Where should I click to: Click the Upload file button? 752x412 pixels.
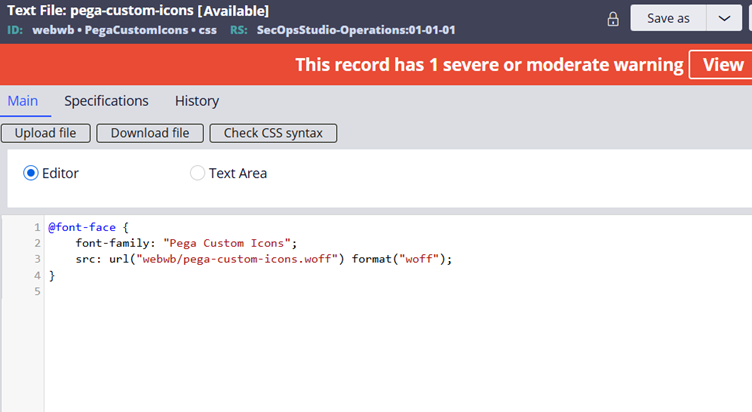click(x=46, y=133)
